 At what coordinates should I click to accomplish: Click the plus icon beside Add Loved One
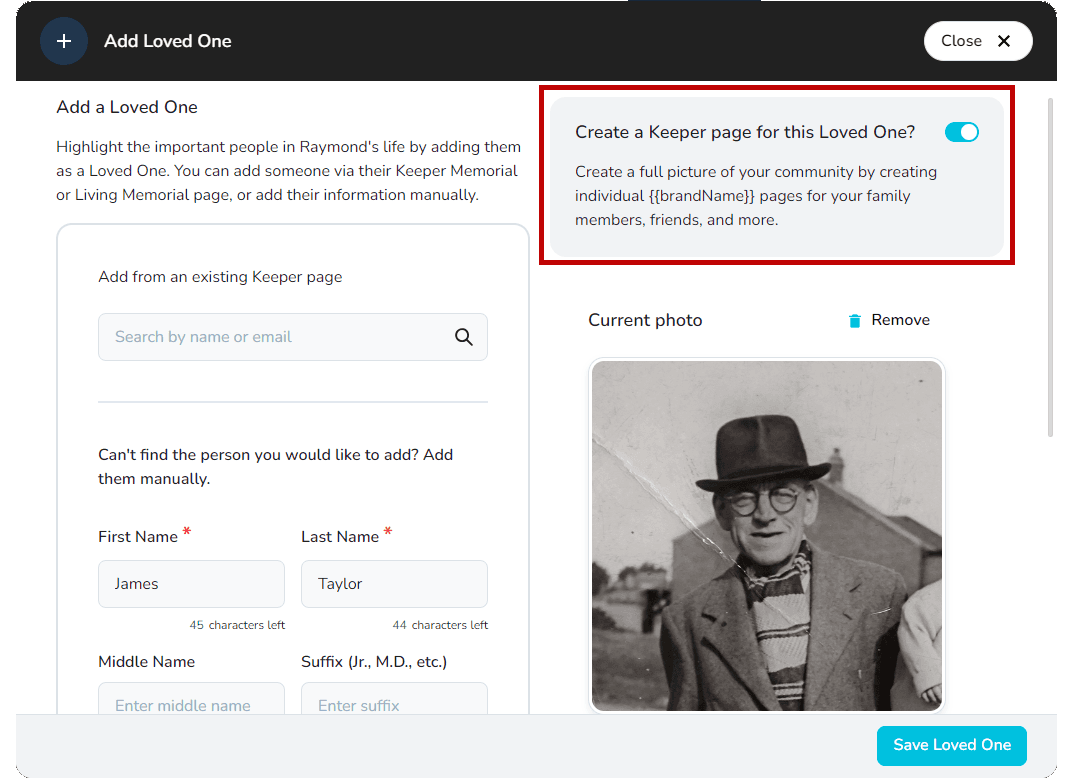[x=63, y=40]
